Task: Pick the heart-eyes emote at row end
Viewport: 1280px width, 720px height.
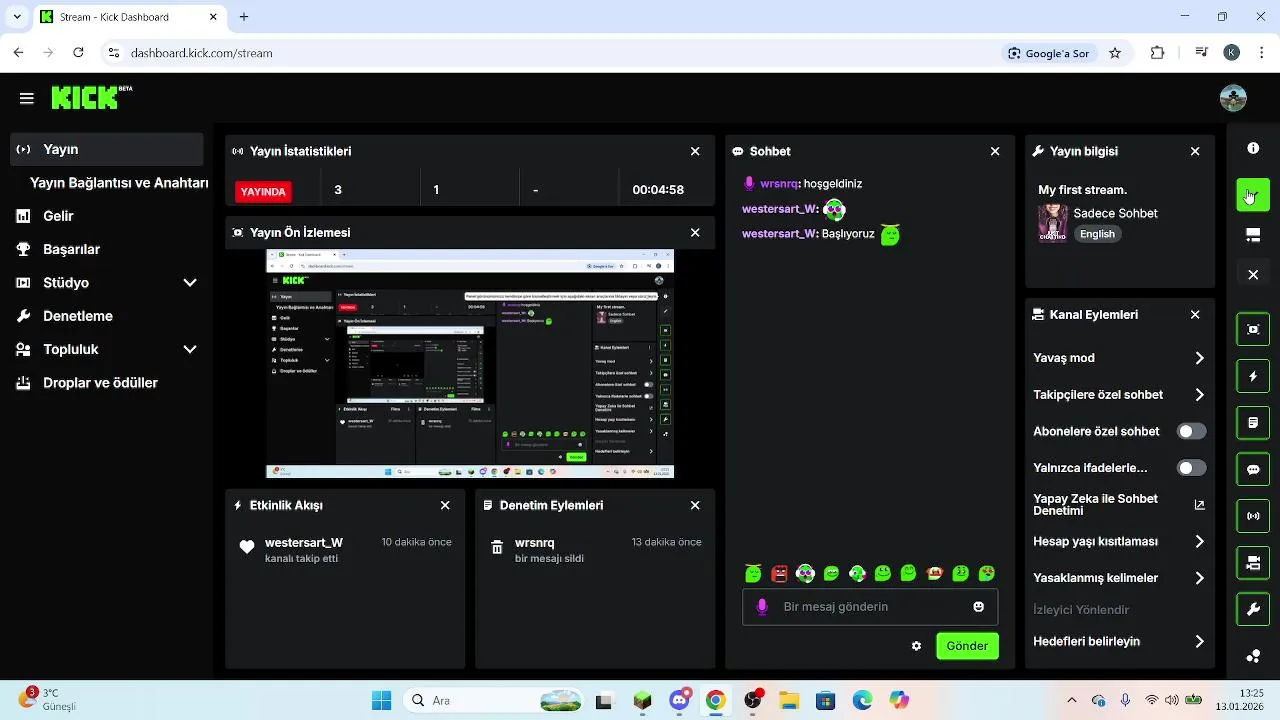Action: (986, 573)
